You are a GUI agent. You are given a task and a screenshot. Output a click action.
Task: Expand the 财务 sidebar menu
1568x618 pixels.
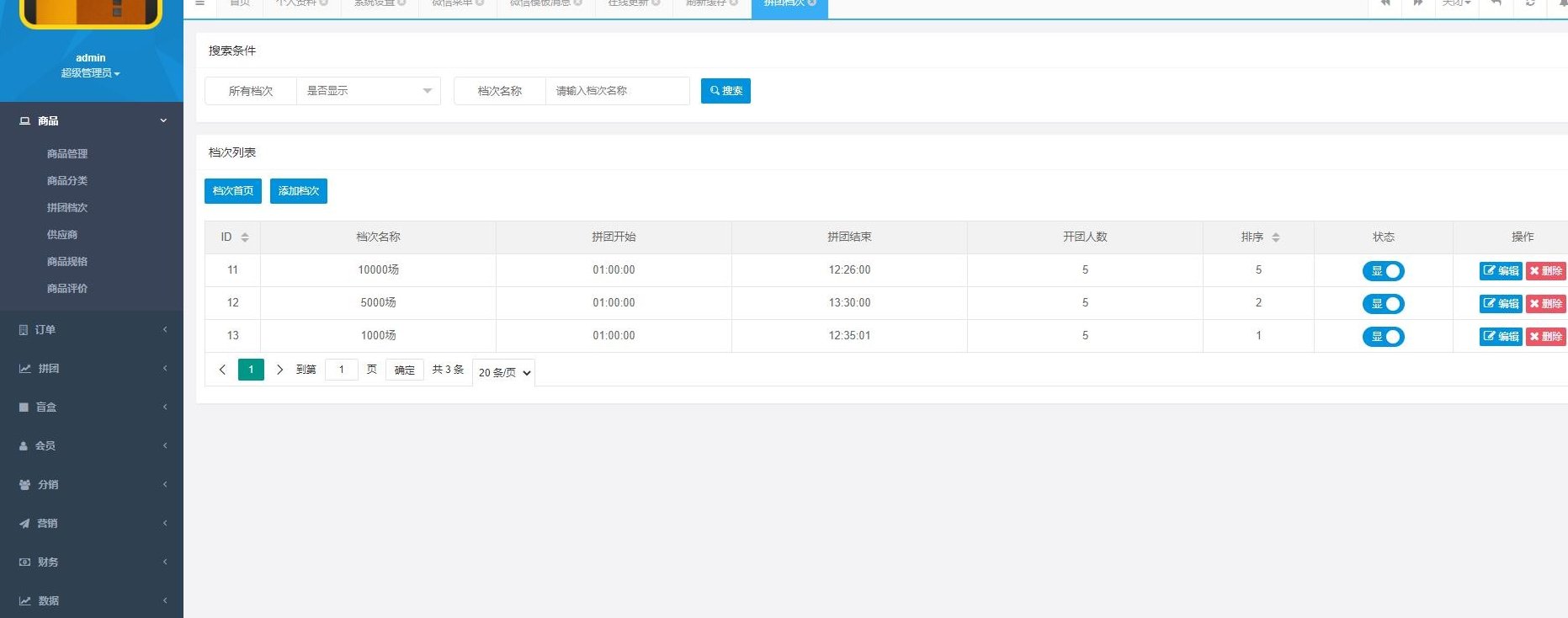coord(92,562)
